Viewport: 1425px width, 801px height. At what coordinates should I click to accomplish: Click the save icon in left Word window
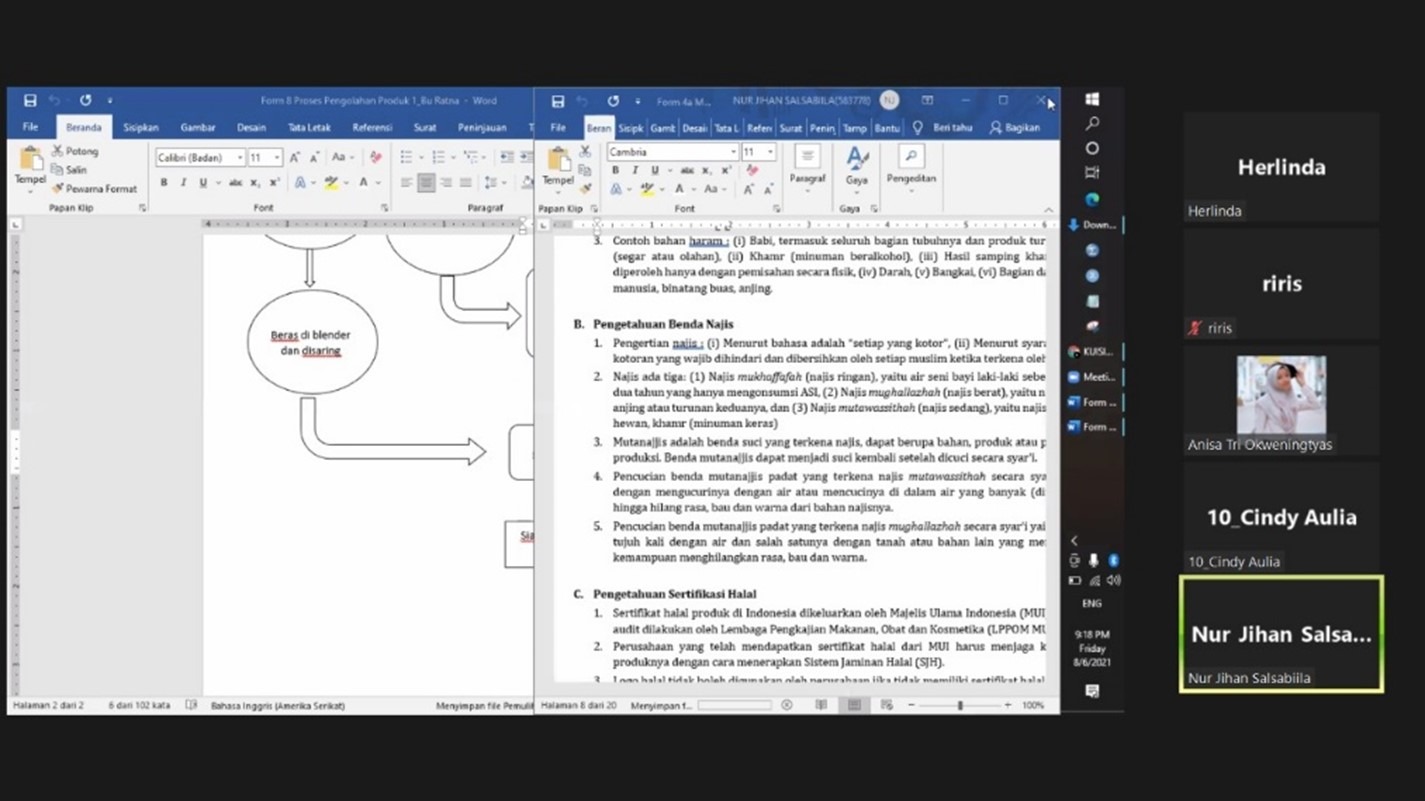30,101
